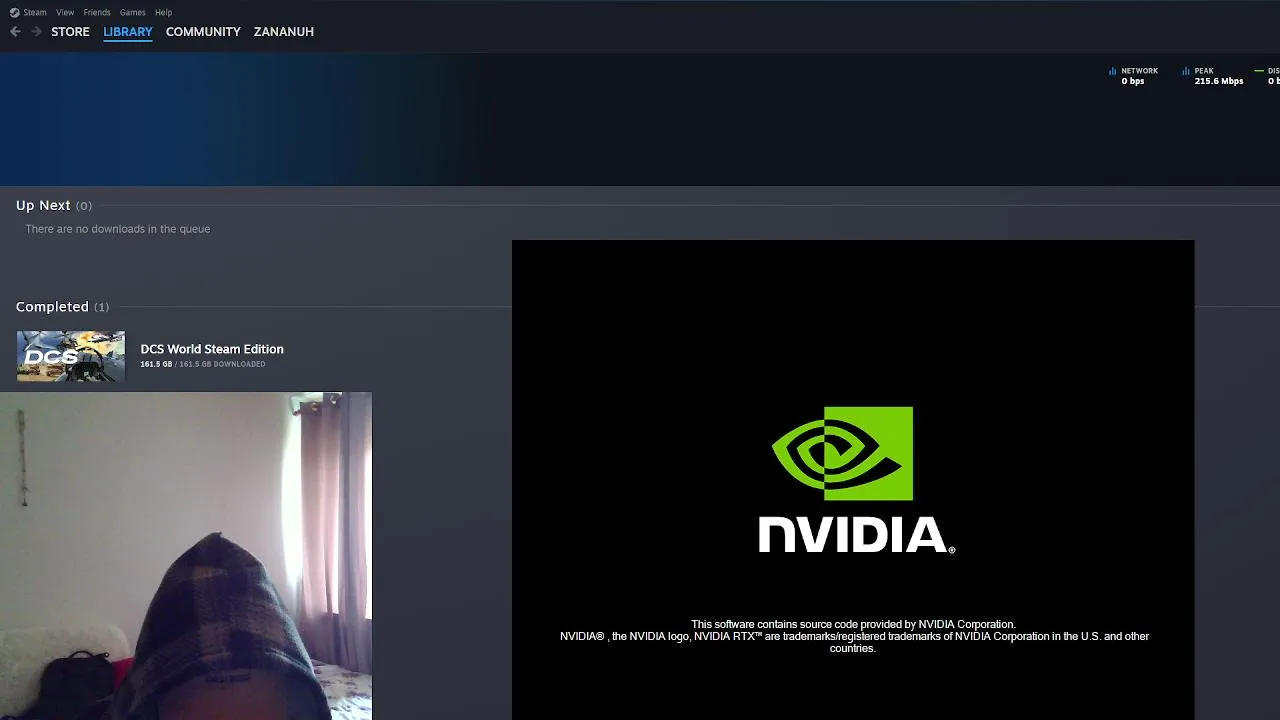Image resolution: width=1280 pixels, height=720 pixels.
Task: Click the NVIDIA logo in splash window
Action: tap(856, 480)
